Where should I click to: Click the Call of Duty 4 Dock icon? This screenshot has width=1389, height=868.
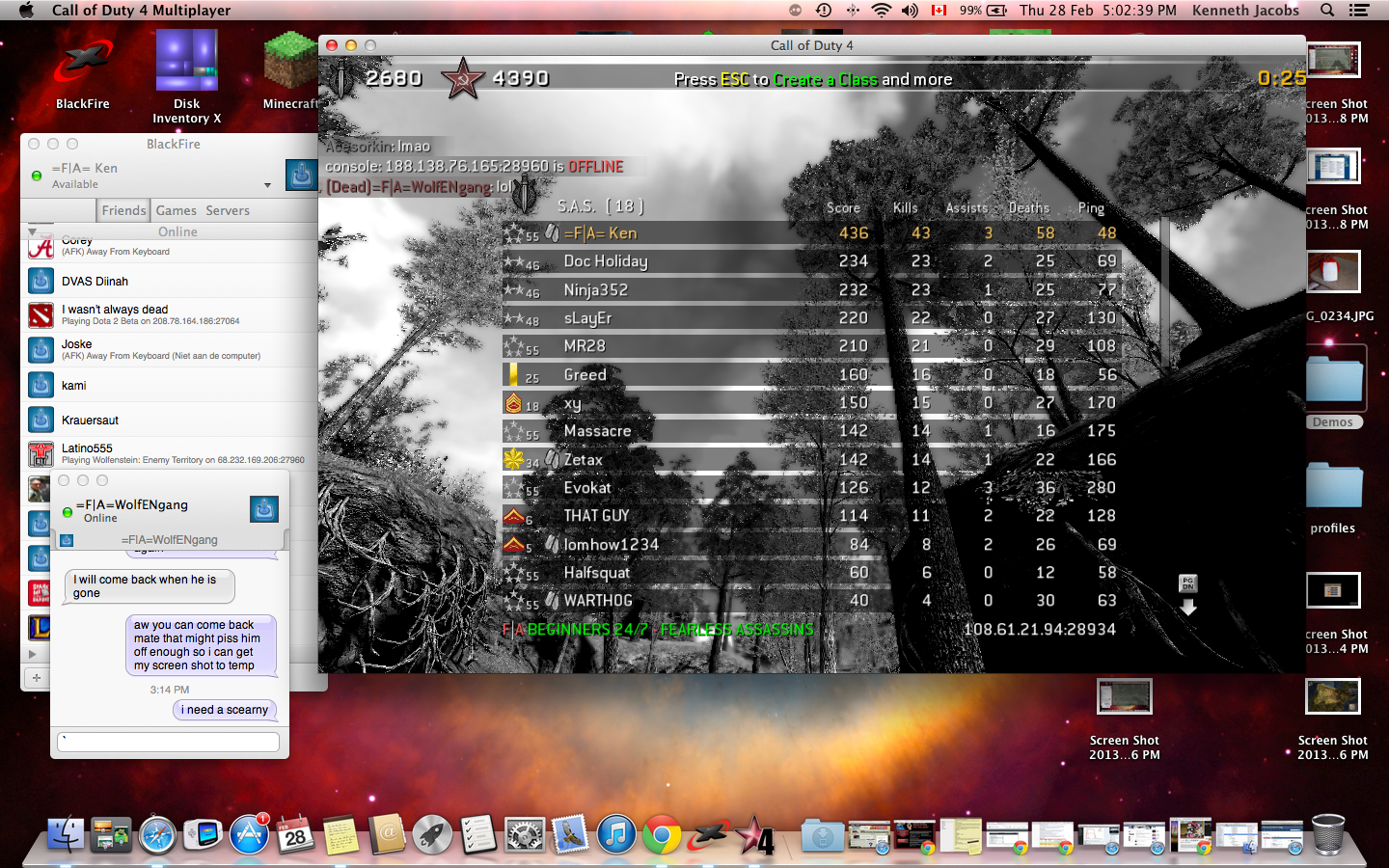(x=755, y=835)
